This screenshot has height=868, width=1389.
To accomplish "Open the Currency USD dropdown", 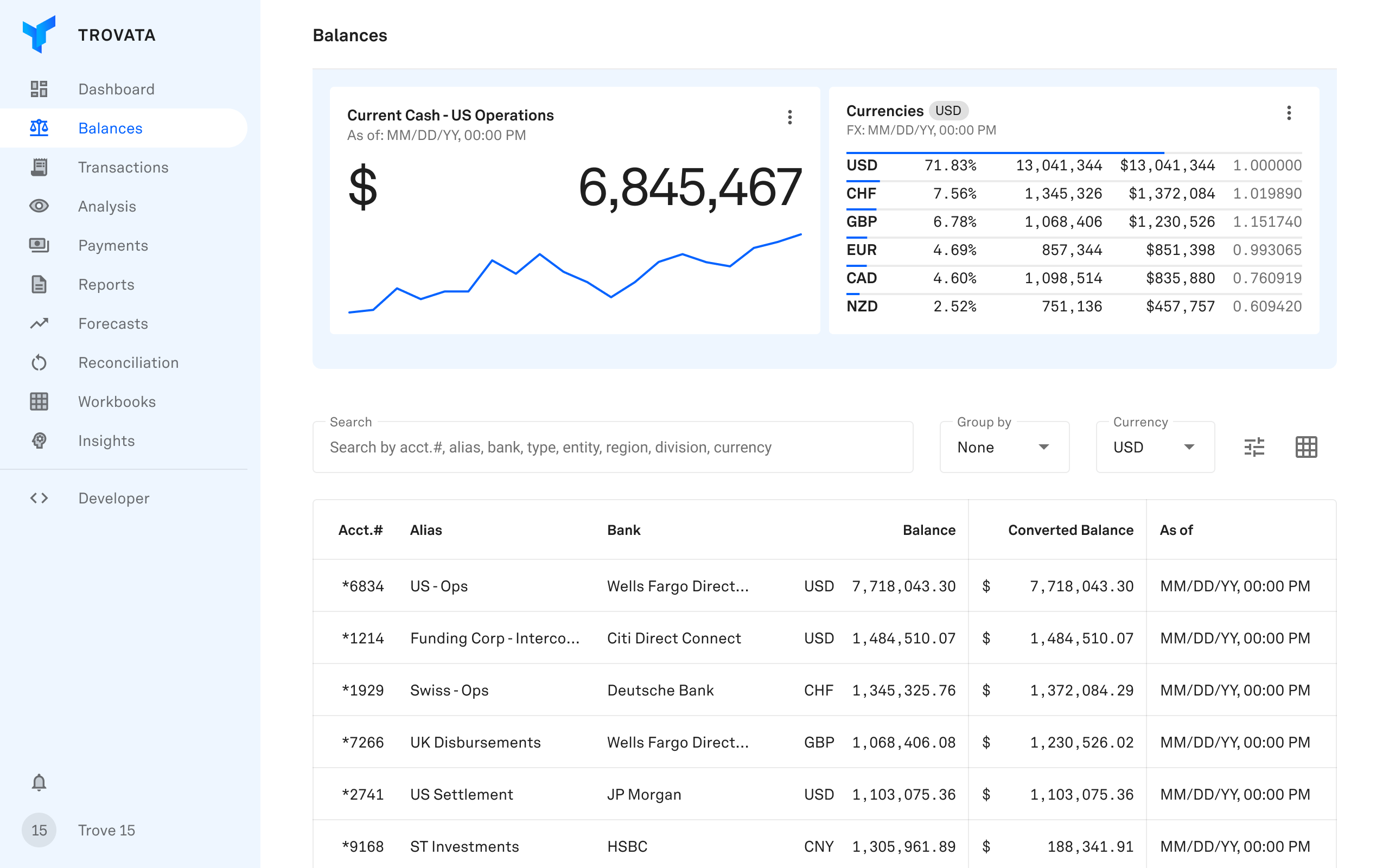I will (x=1154, y=447).
